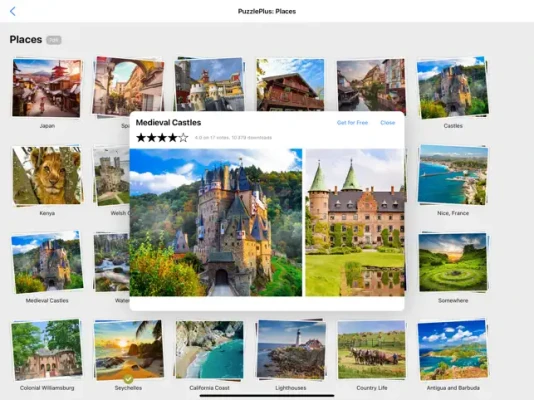Open the Japan puzzle pack
The image size is (534, 400).
tap(47, 88)
